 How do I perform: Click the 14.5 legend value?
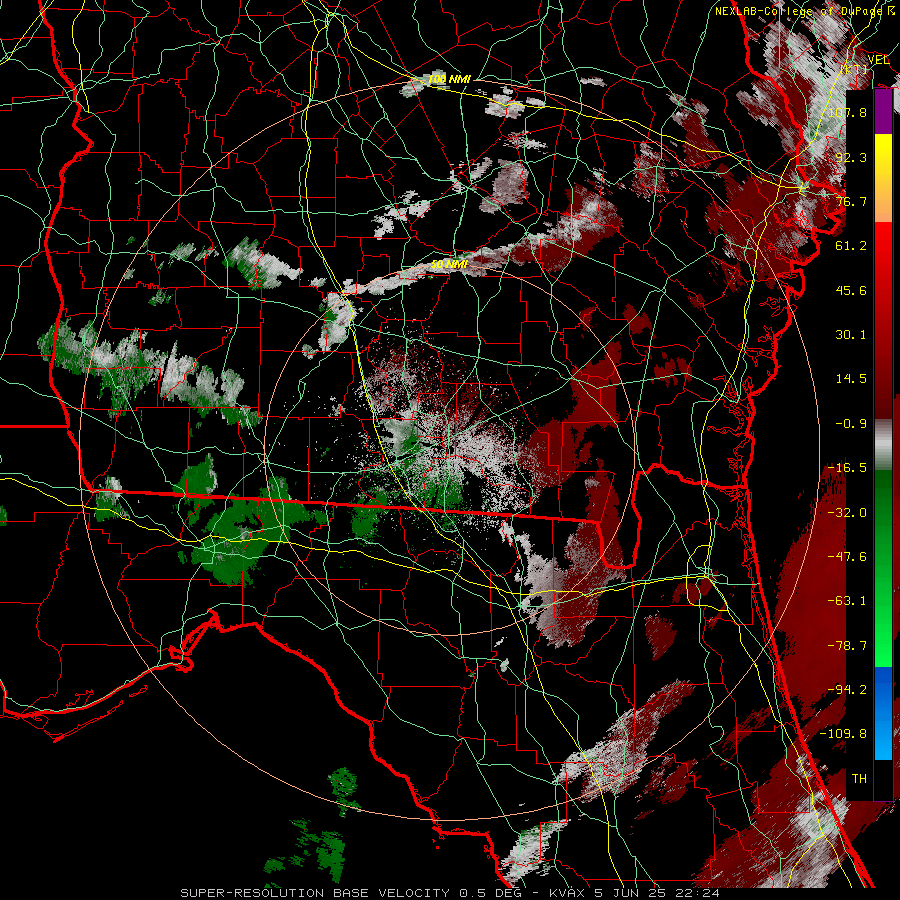(x=851, y=379)
